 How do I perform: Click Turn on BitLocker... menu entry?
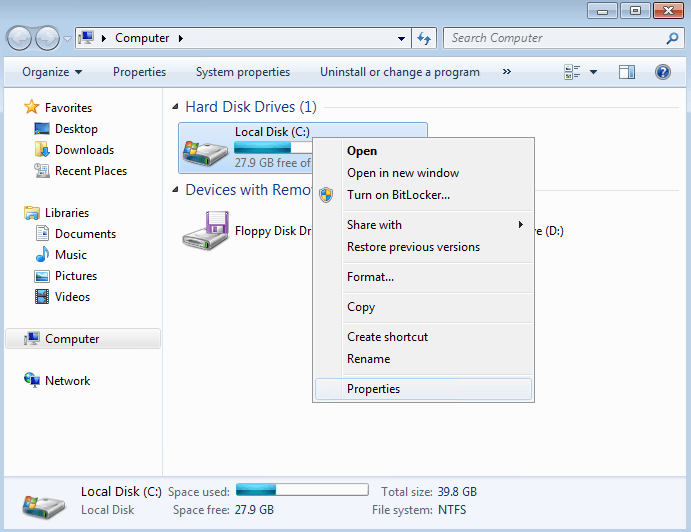398,195
